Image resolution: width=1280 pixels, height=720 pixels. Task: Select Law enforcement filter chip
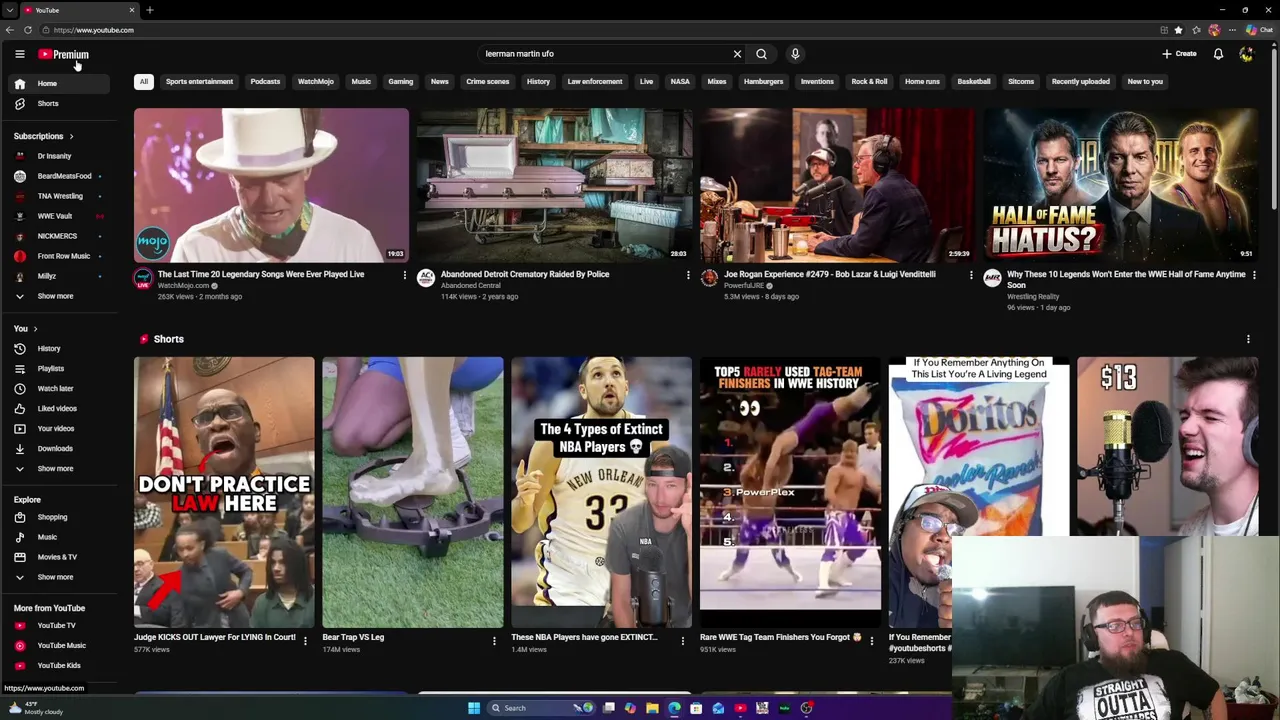point(595,82)
